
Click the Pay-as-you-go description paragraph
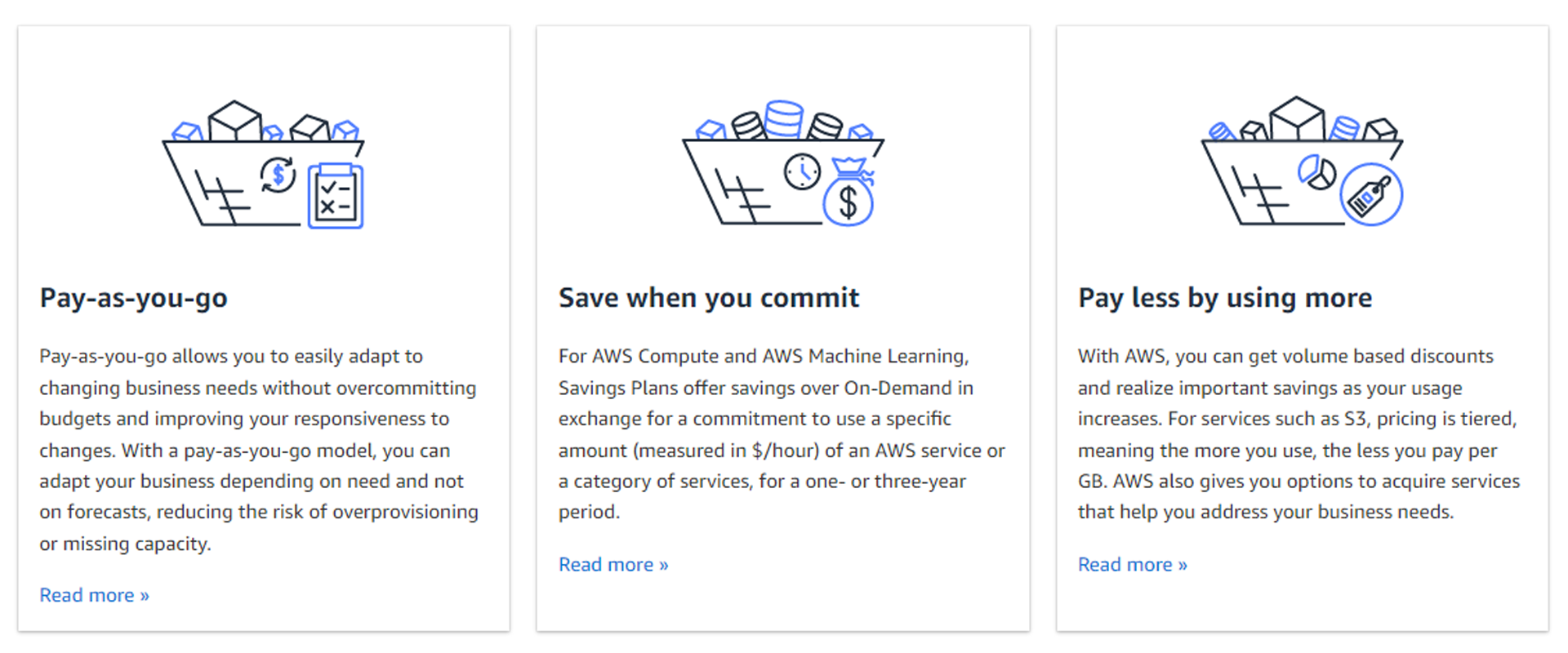pos(259,450)
